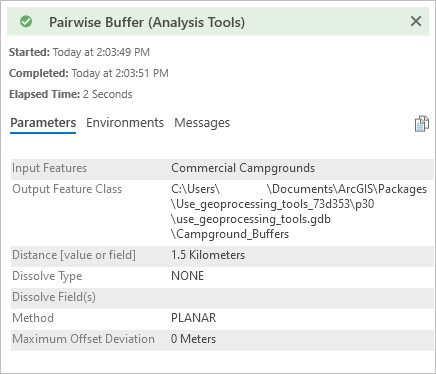Viewport: 436px width, 374px height.
Task: Copy the tool details with the clipboard icon
Action: (x=422, y=124)
